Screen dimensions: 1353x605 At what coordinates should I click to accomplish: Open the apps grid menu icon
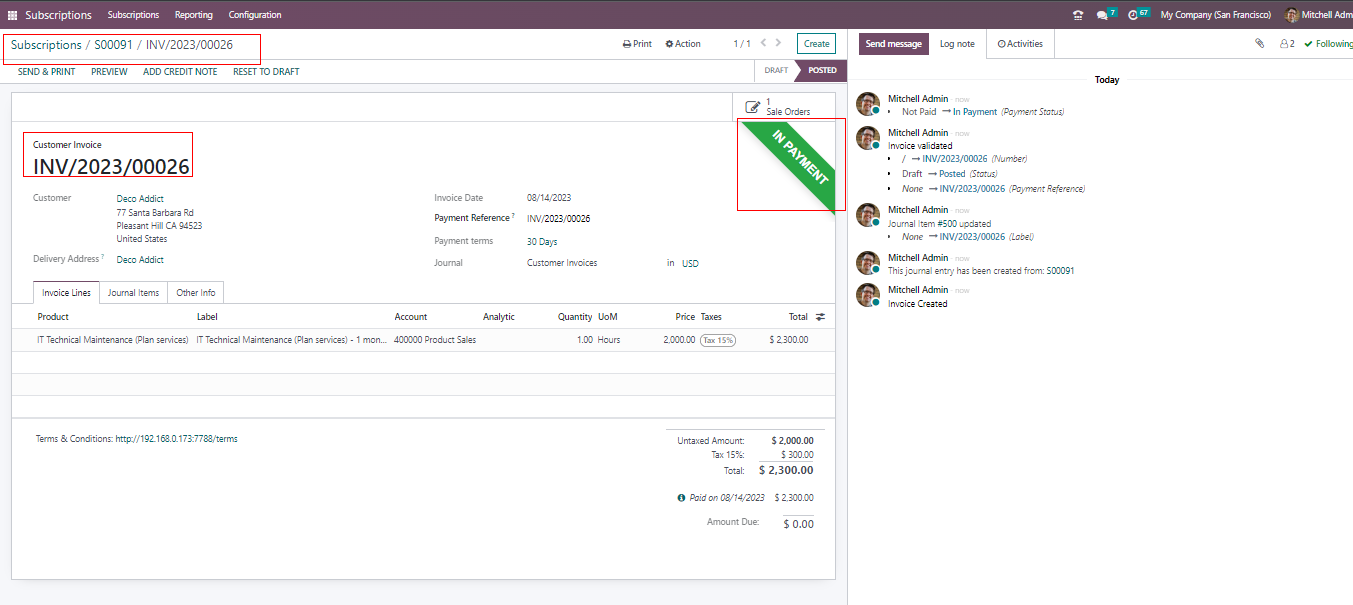click(x=13, y=15)
